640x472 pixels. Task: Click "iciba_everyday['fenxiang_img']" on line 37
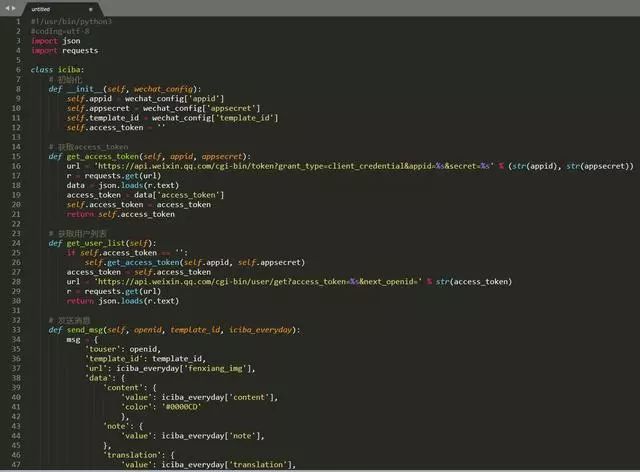184,369
